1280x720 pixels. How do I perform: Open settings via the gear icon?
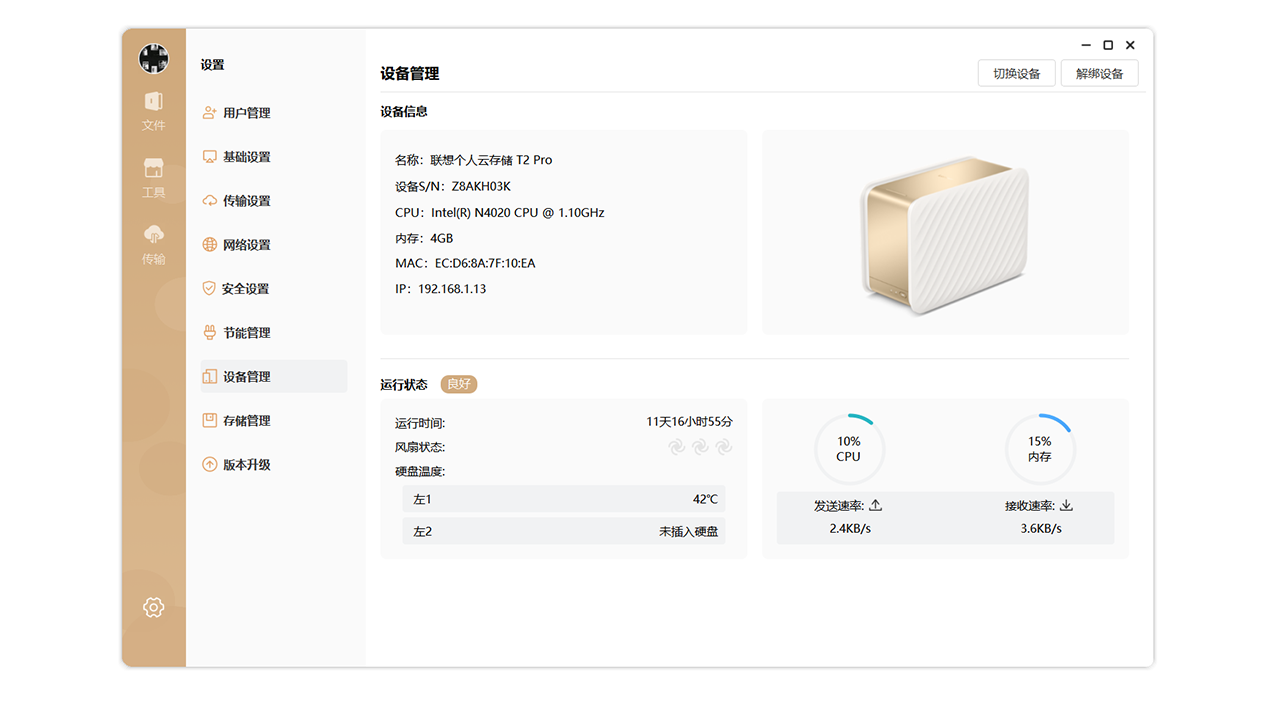pos(153,607)
